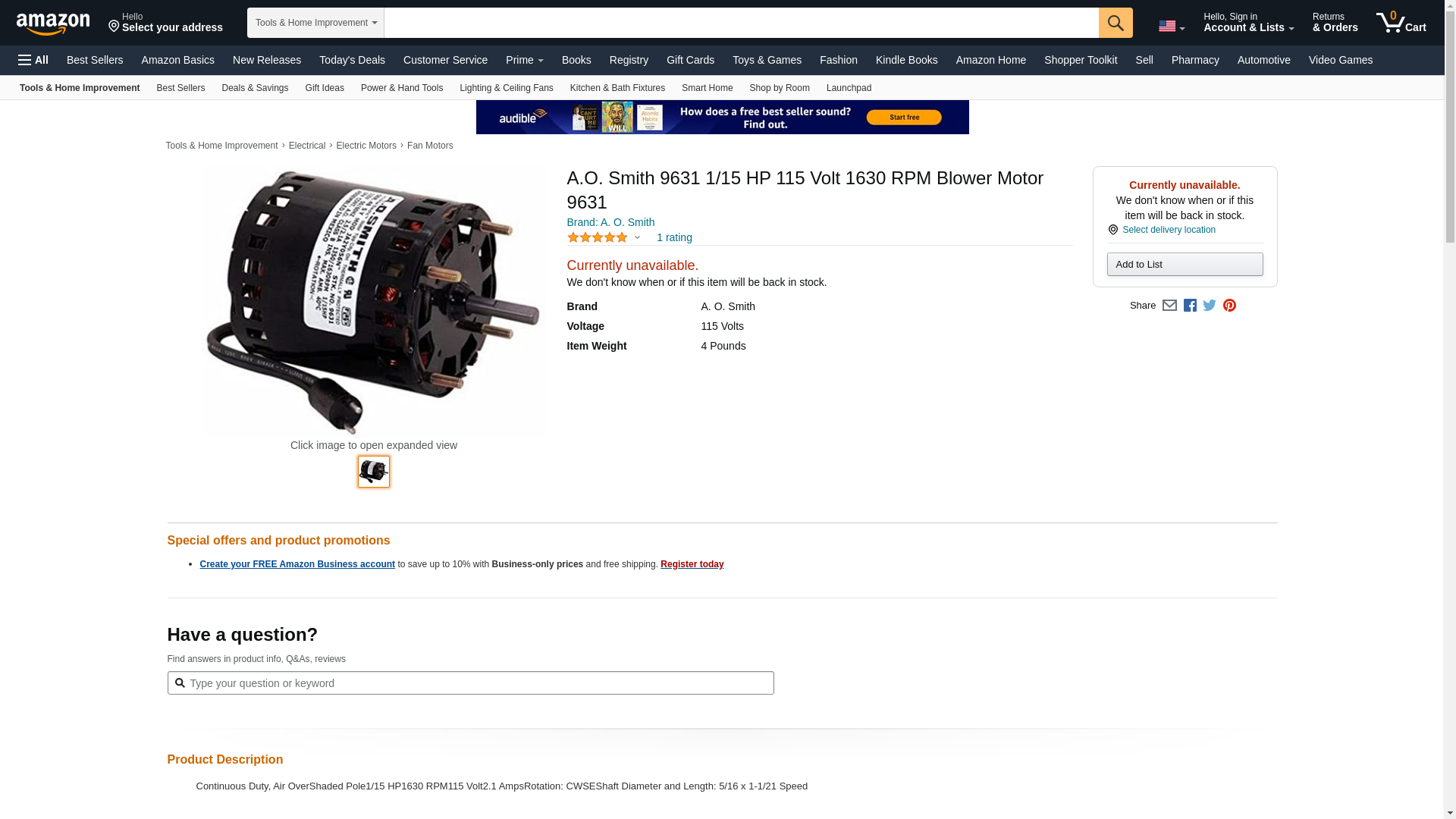Open Today's Deals in navigation bar

pos(352,60)
